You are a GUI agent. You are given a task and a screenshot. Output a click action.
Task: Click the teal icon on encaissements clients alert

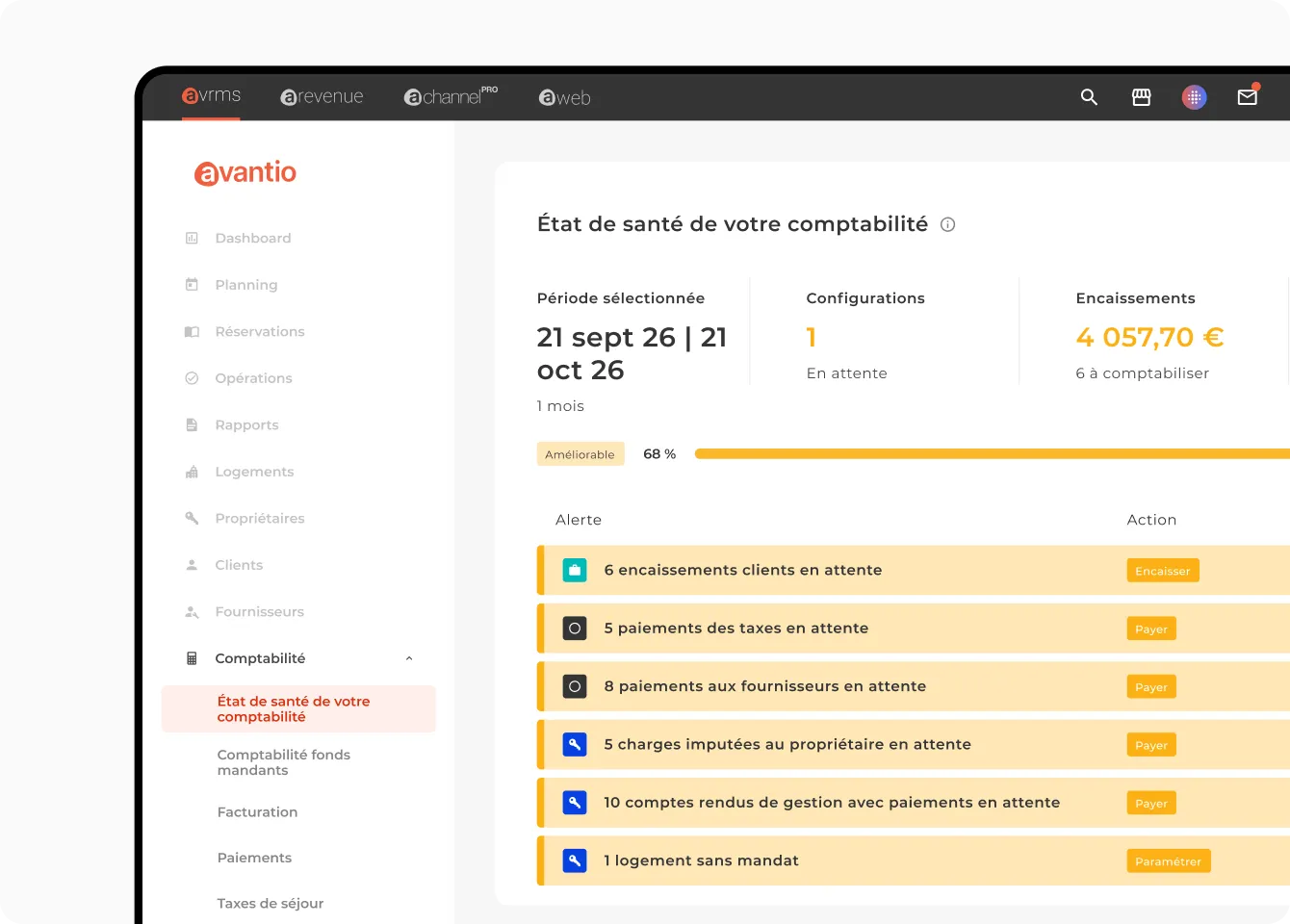(x=575, y=570)
